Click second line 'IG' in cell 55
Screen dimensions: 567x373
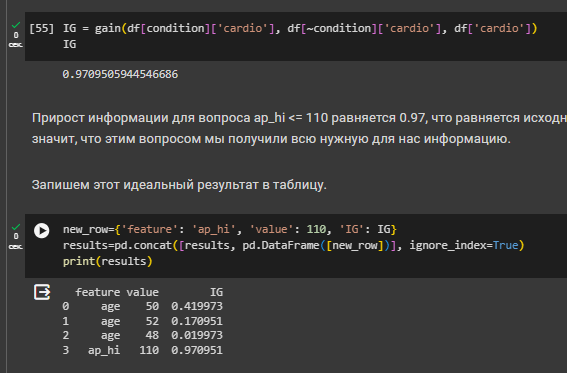(x=69, y=44)
